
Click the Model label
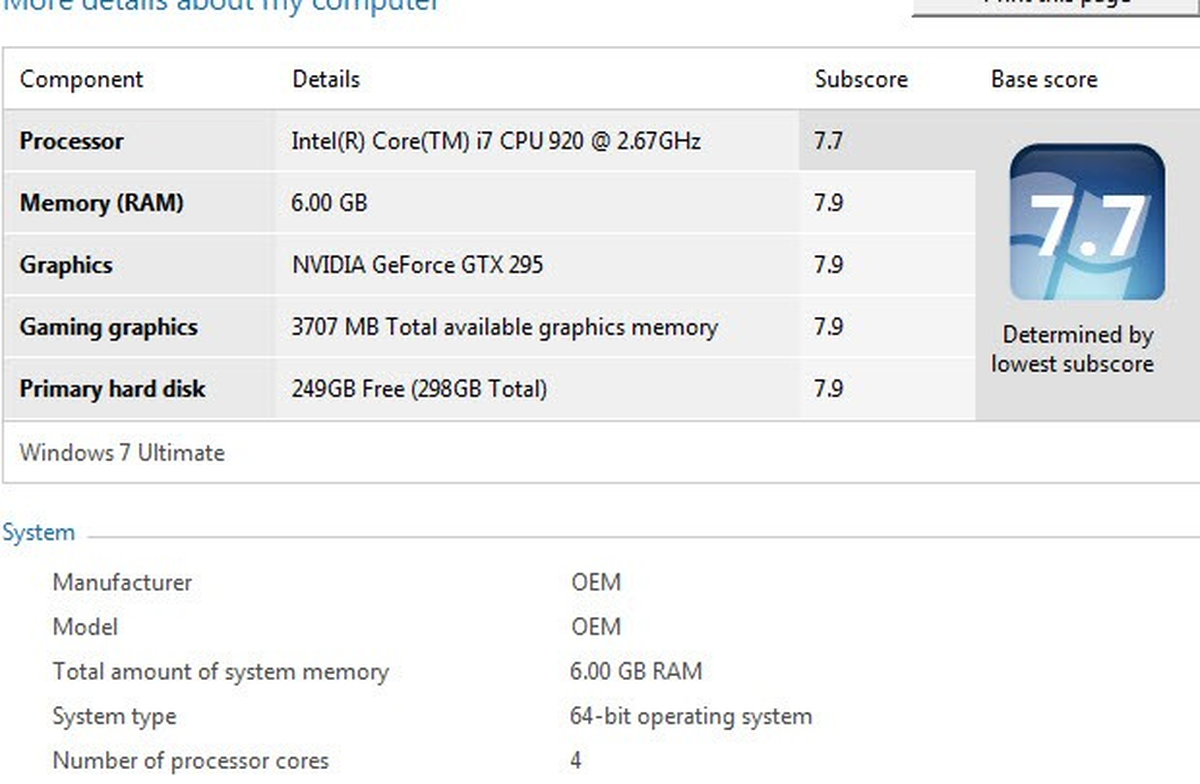click(x=85, y=627)
